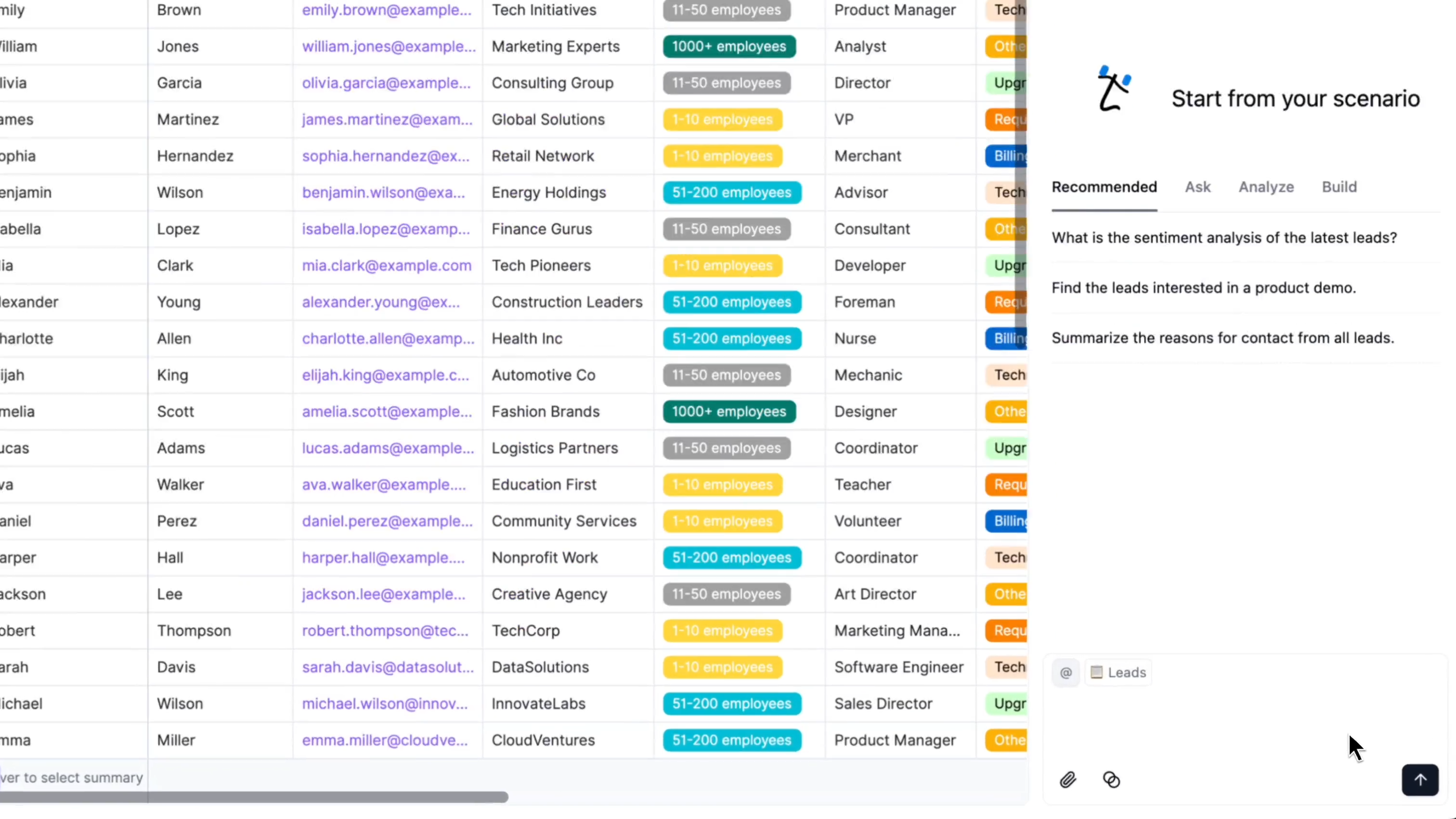The width and height of the screenshot is (1456, 819).
Task: Click the '51-200 employees' tag for Energy Holdings
Action: click(731, 192)
